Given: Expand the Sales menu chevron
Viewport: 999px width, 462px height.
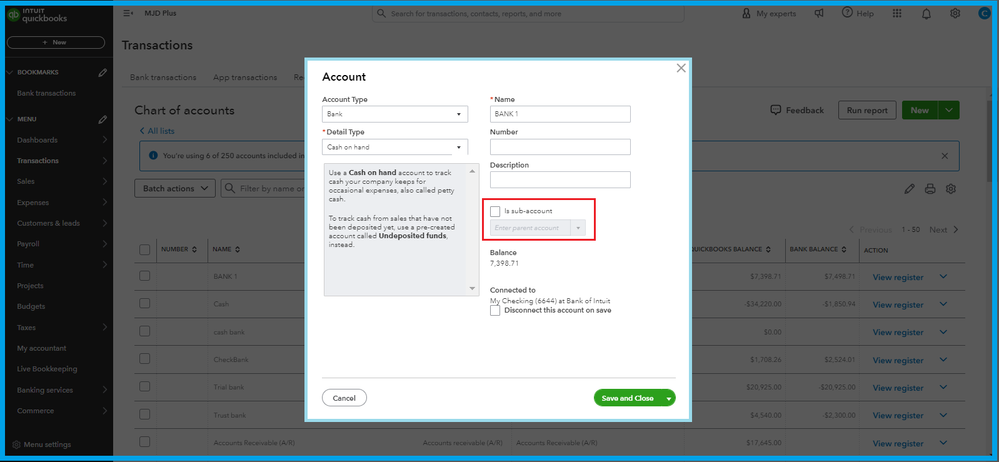Looking at the screenshot, I should [x=104, y=182].
